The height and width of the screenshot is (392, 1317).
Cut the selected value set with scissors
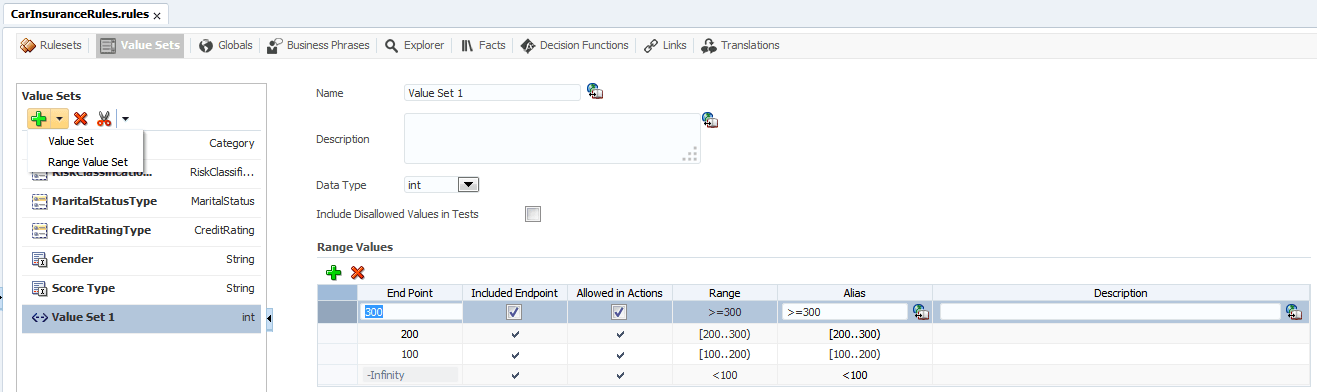(103, 118)
